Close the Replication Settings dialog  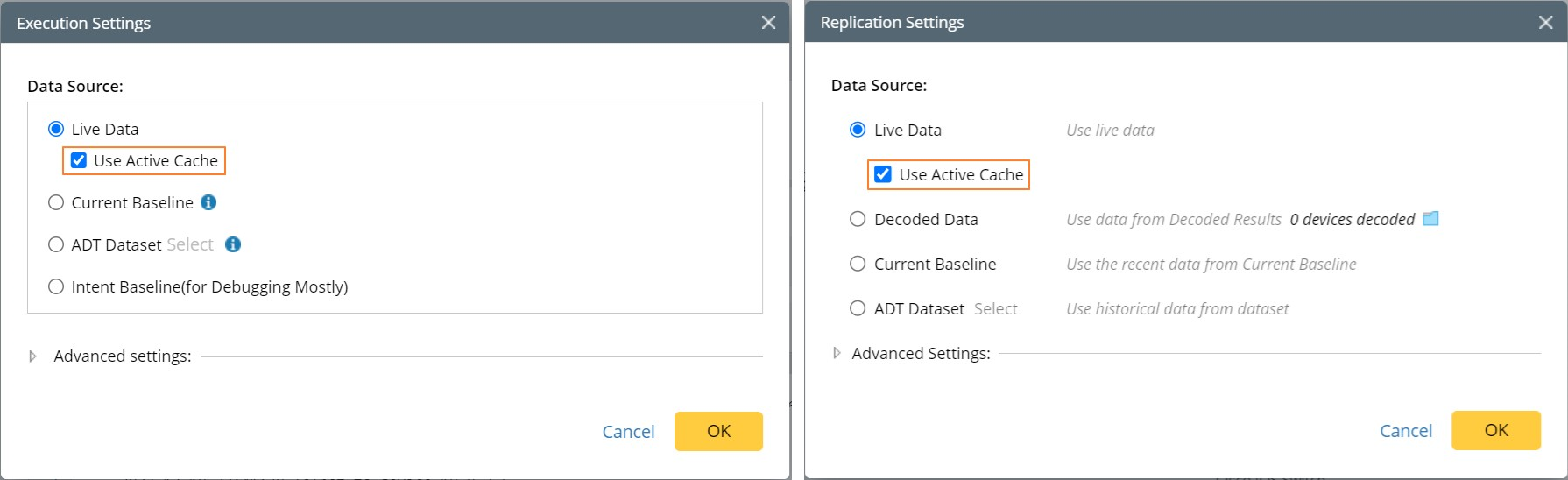pyautogui.click(x=1545, y=23)
